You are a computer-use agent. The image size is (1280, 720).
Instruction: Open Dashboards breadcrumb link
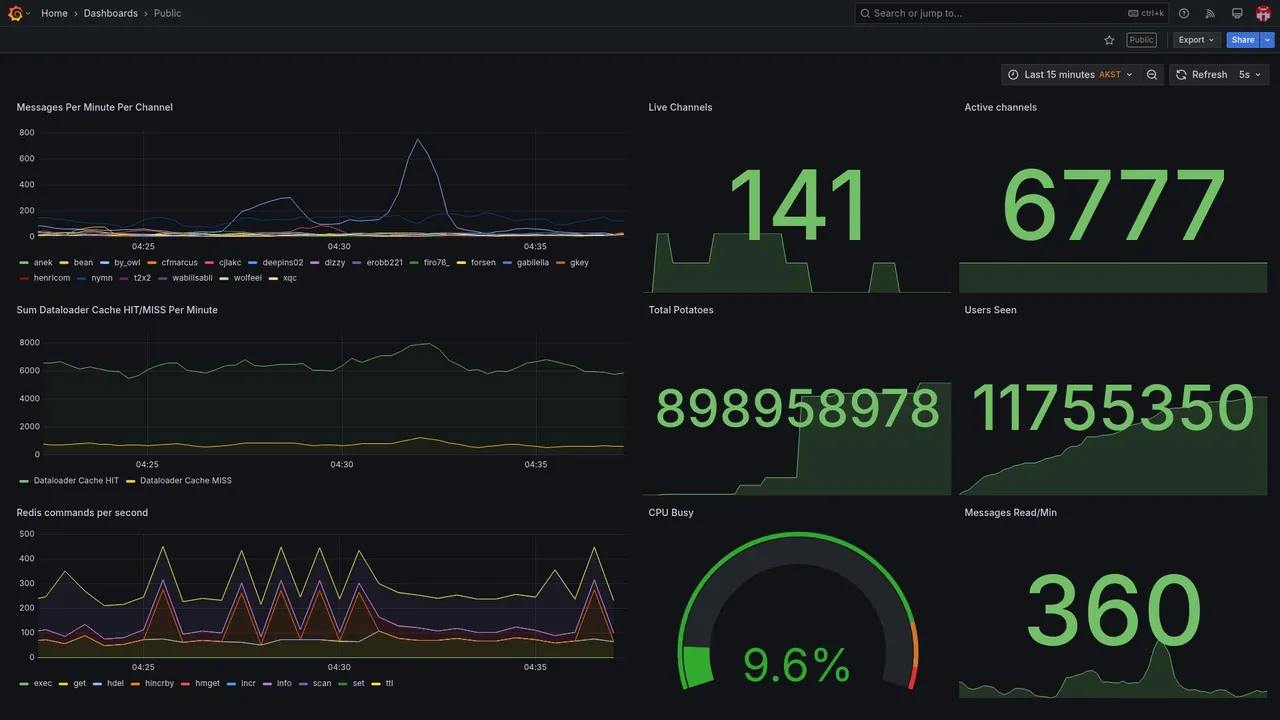click(x=111, y=13)
